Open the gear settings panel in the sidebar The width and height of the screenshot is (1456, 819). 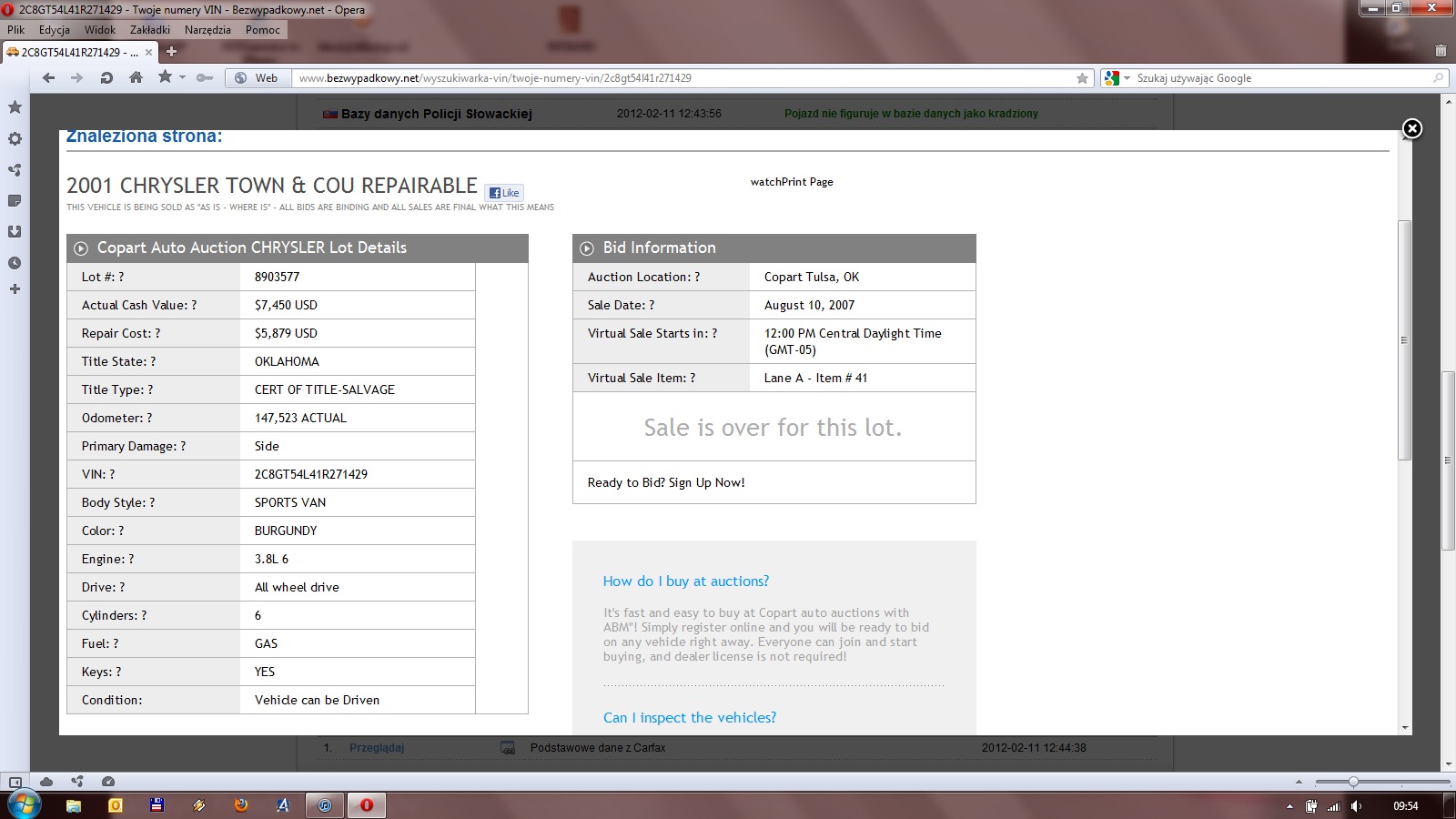(15, 139)
